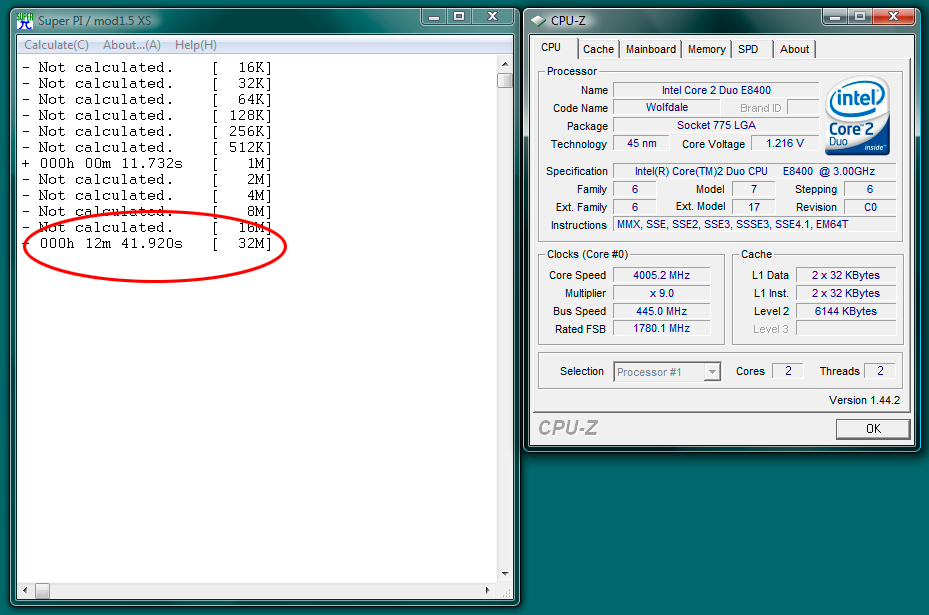Minimize the Super PI window

click(434, 17)
